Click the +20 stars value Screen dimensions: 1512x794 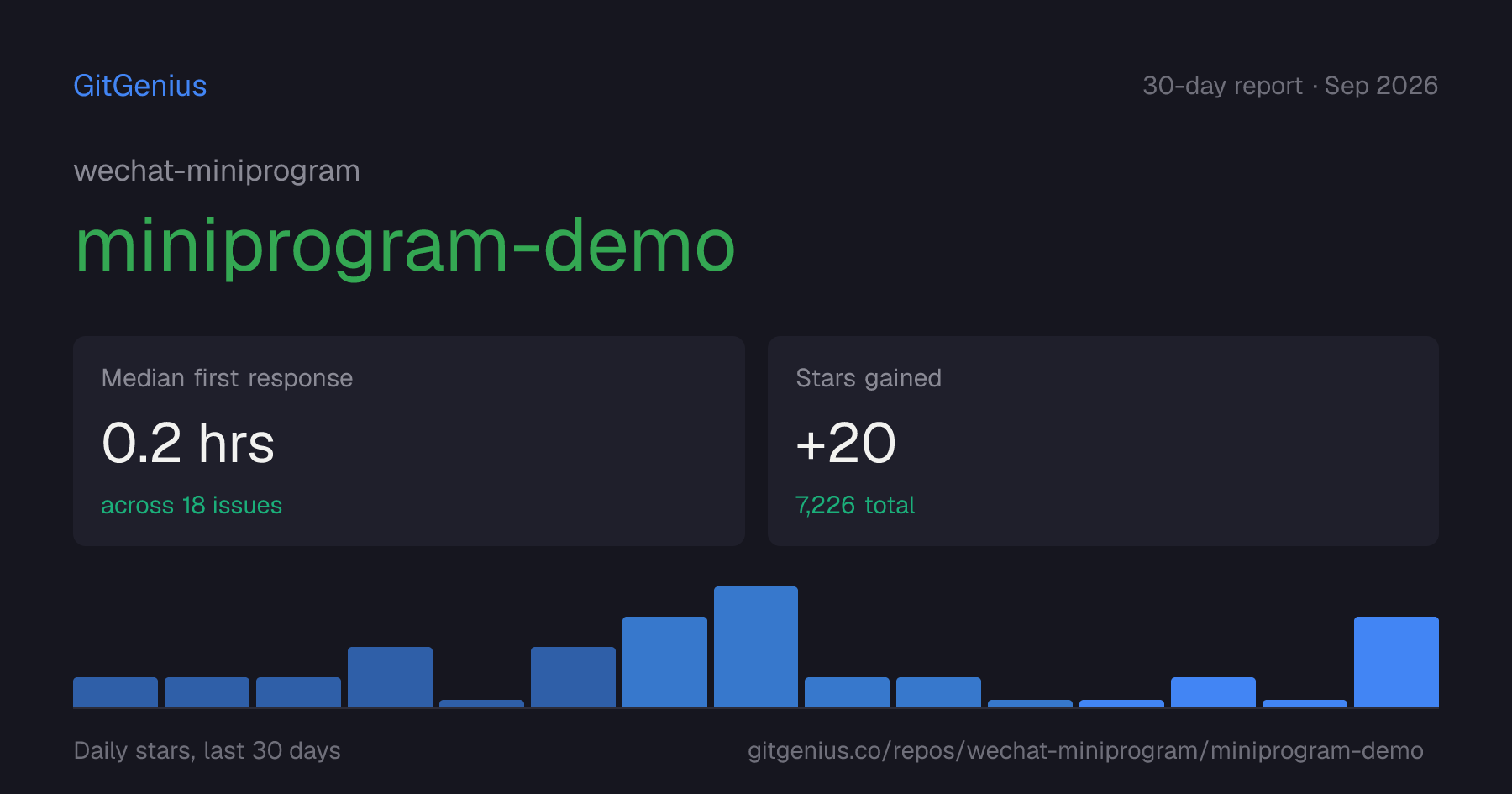point(846,443)
